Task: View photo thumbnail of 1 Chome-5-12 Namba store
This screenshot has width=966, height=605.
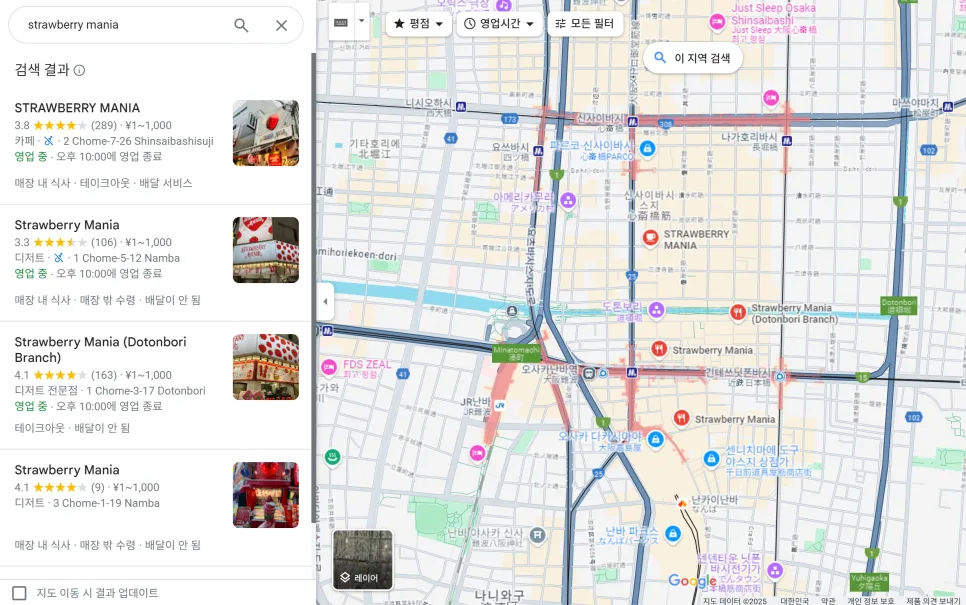Action: (x=266, y=250)
